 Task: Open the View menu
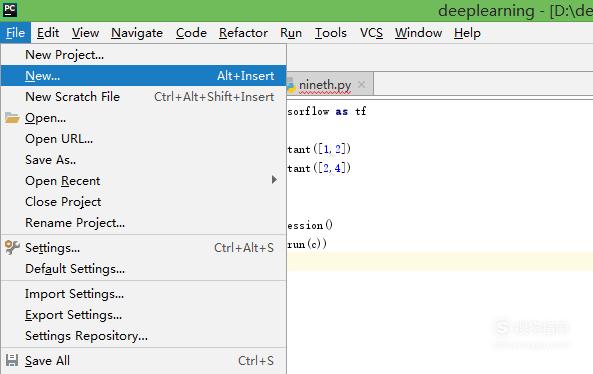click(85, 33)
